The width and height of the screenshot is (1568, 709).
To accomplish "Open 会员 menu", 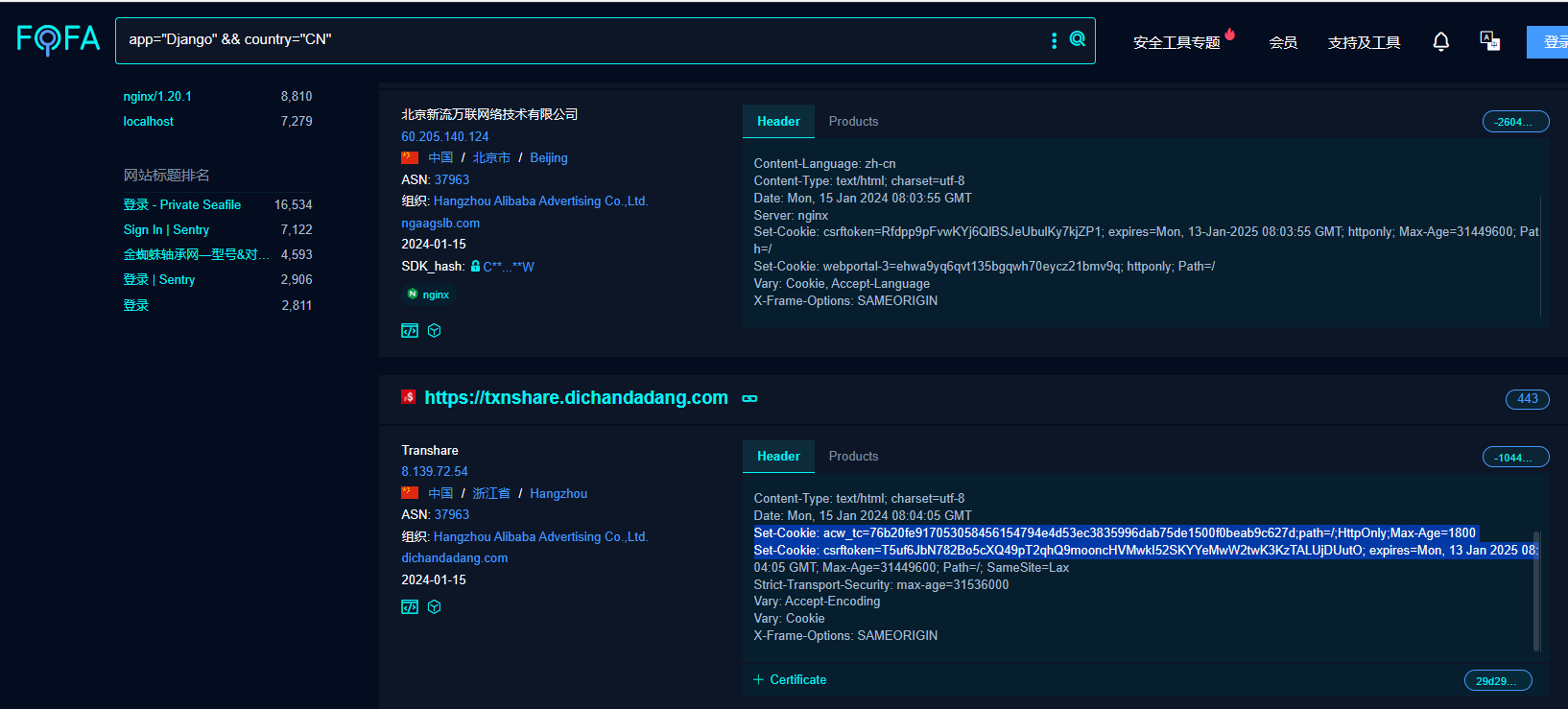I will pyautogui.click(x=1283, y=42).
